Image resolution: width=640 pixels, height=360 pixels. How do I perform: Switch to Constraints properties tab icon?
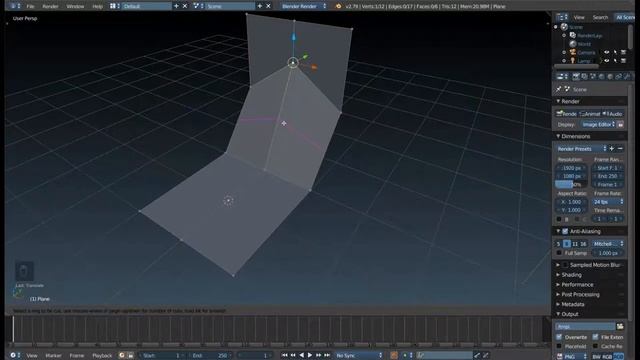coord(619,76)
